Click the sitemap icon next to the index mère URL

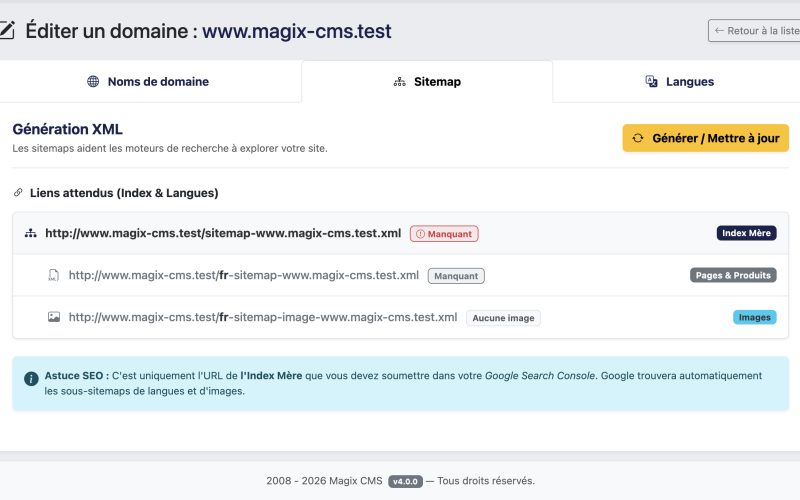tap(31, 234)
